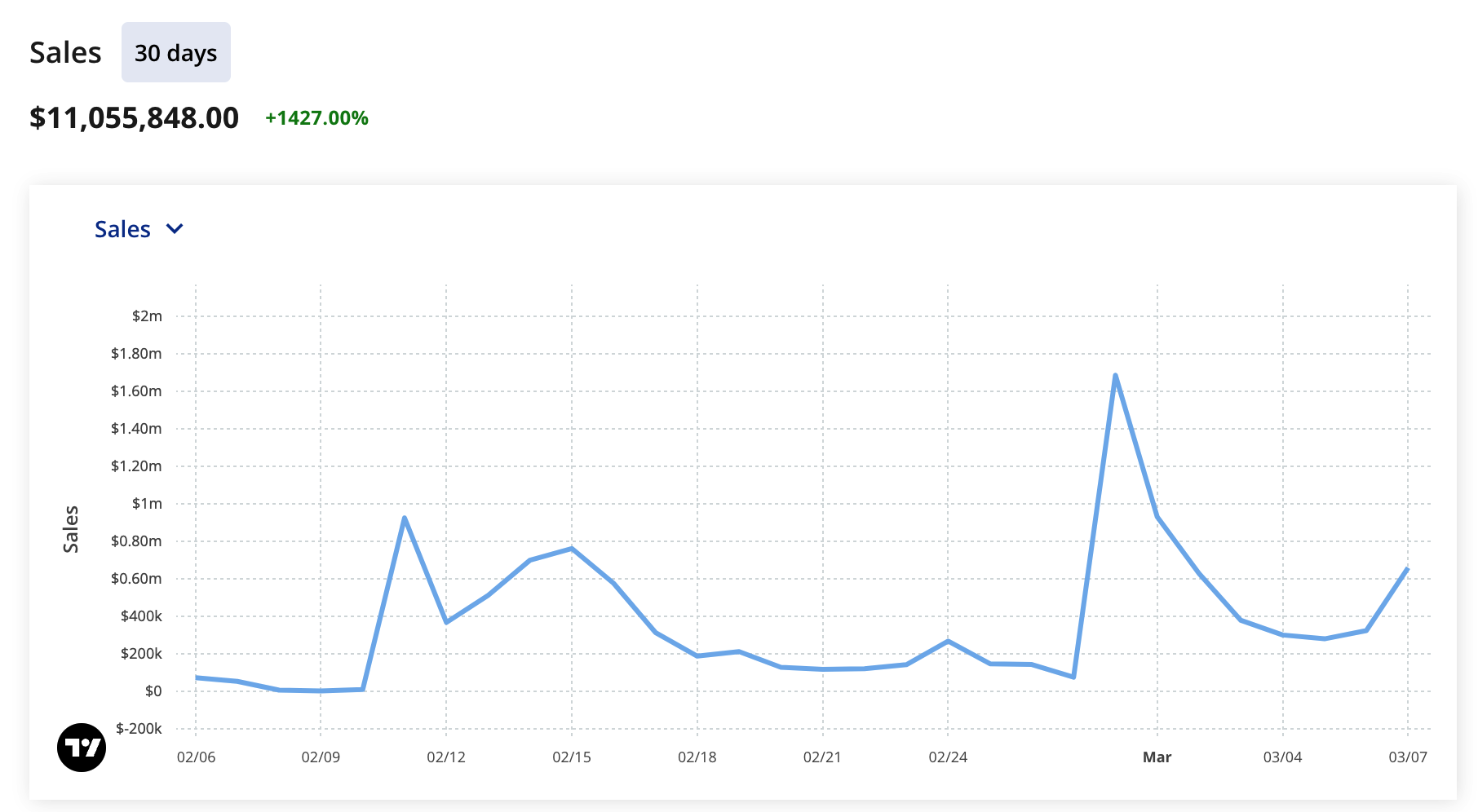The width and height of the screenshot is (1478, 812).
Task: Click the 03/04 date axis label
Action: [x=1282, y=757]
